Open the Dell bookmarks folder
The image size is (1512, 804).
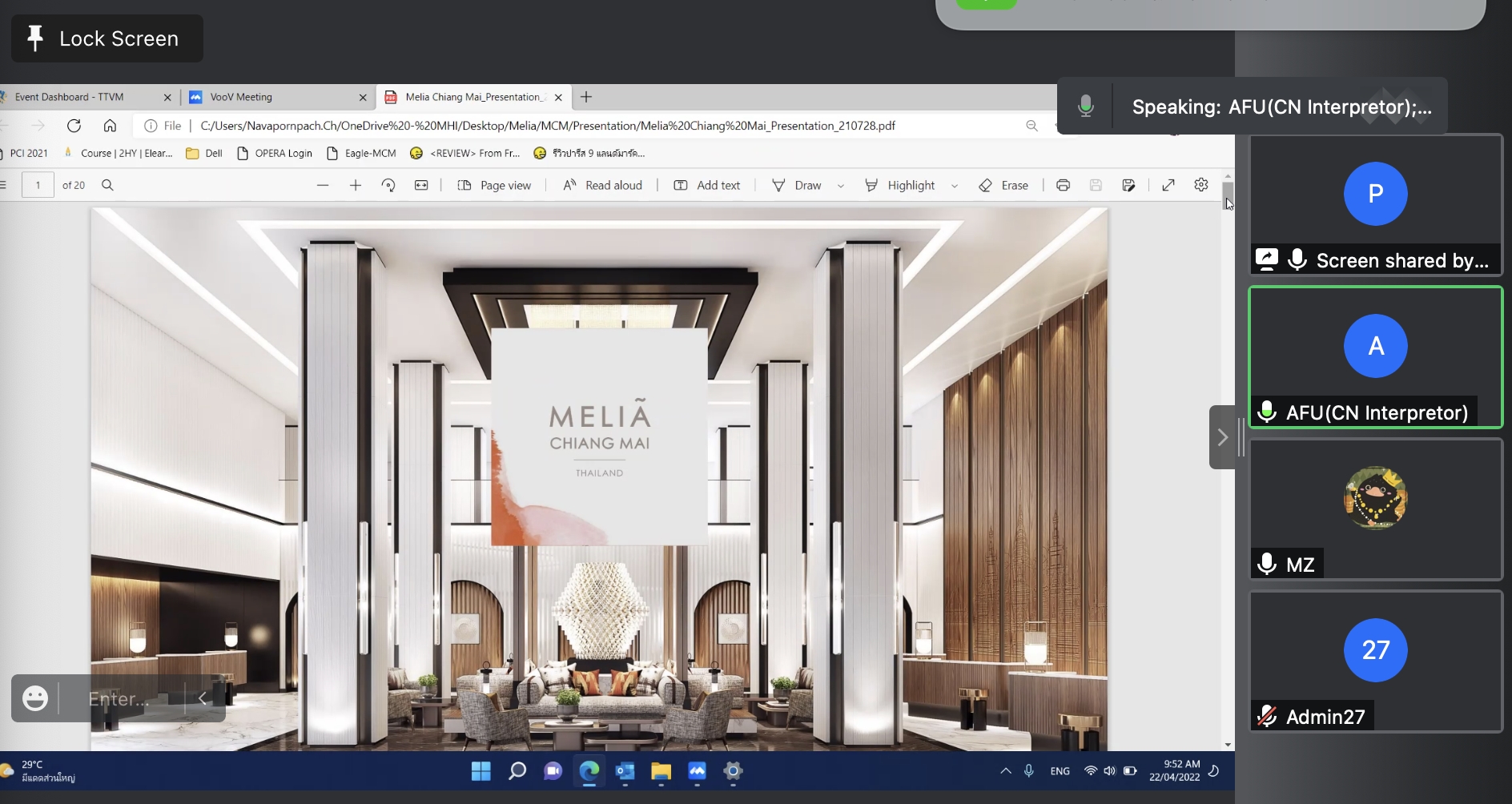tap(204, 153)
